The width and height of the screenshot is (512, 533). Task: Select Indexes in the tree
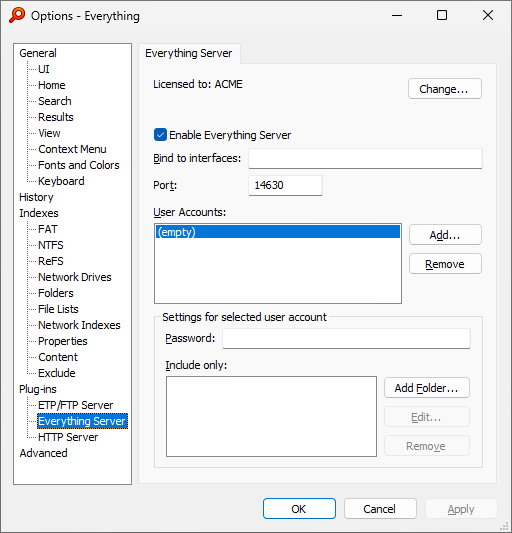click(39, 213)
